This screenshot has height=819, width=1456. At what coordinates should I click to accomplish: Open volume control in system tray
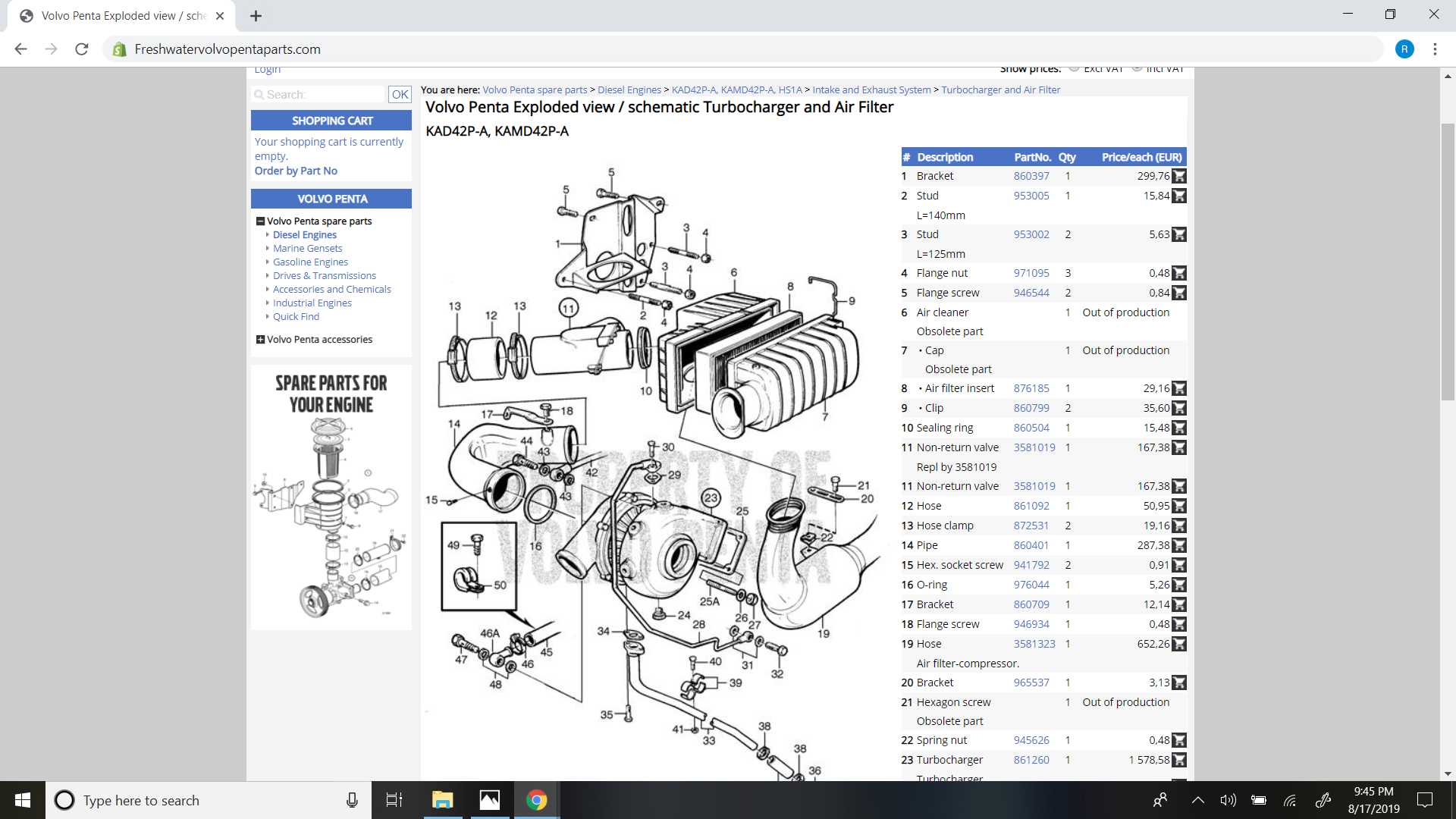tap(1228, 800)
